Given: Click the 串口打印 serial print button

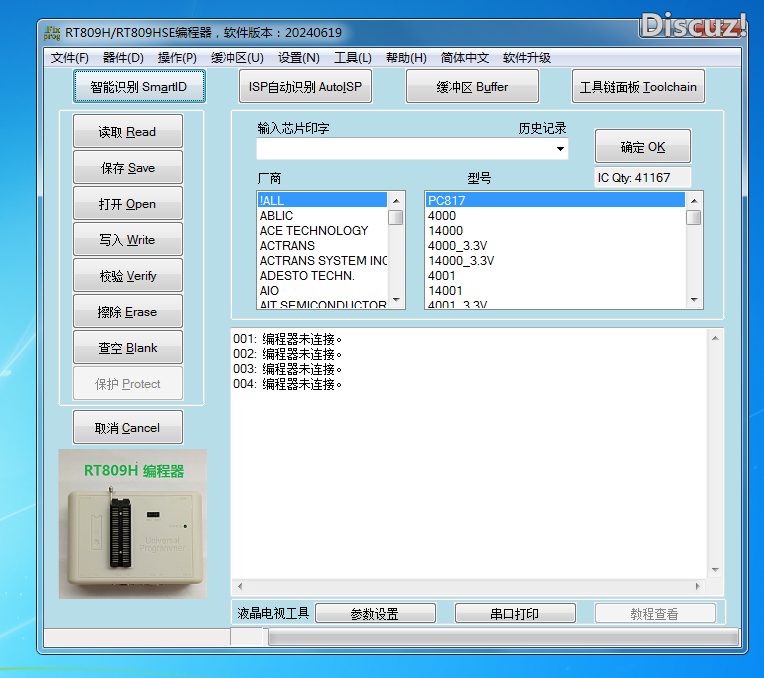Looking at the screenshot, I should 515,614.
